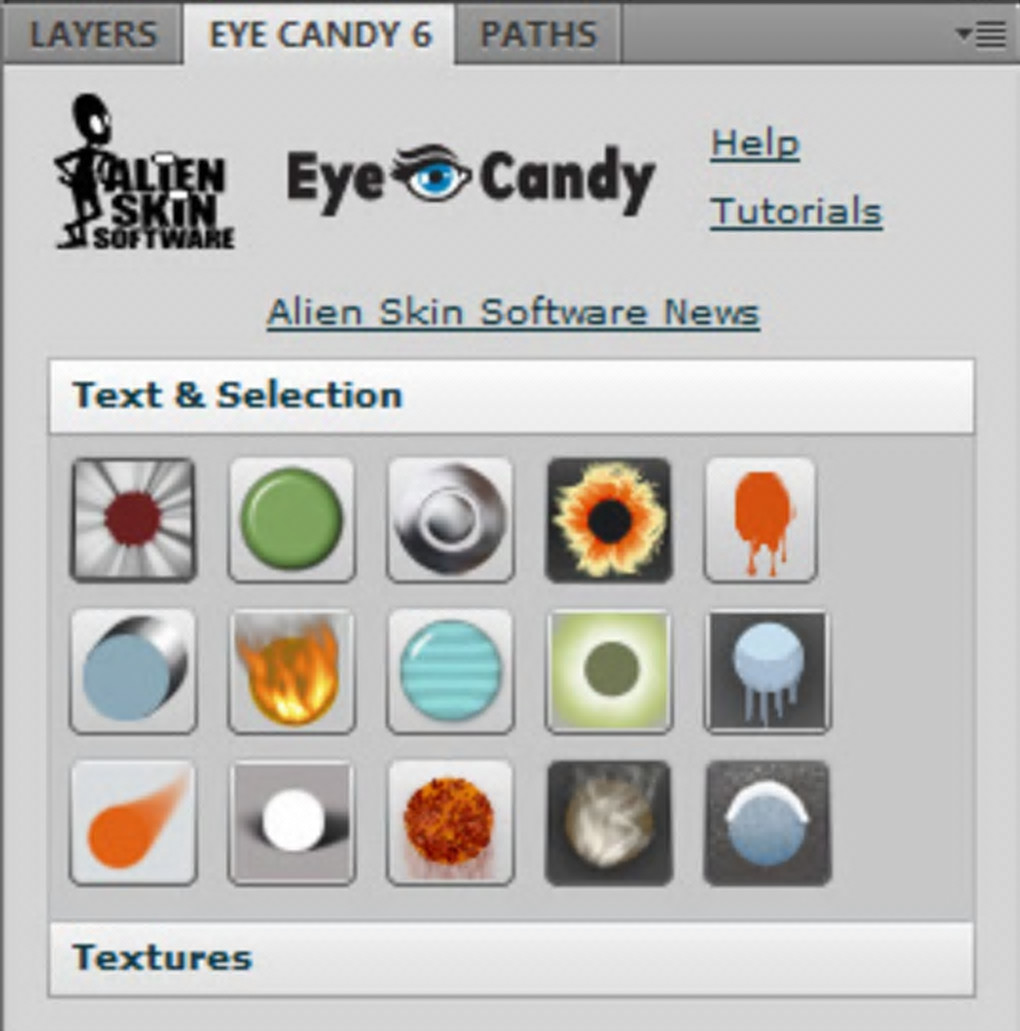Image resolution: width=1020 pixels, height=1031 pixels.
Task: Collapse the Text & Selection section
Action: click(512, 396)
